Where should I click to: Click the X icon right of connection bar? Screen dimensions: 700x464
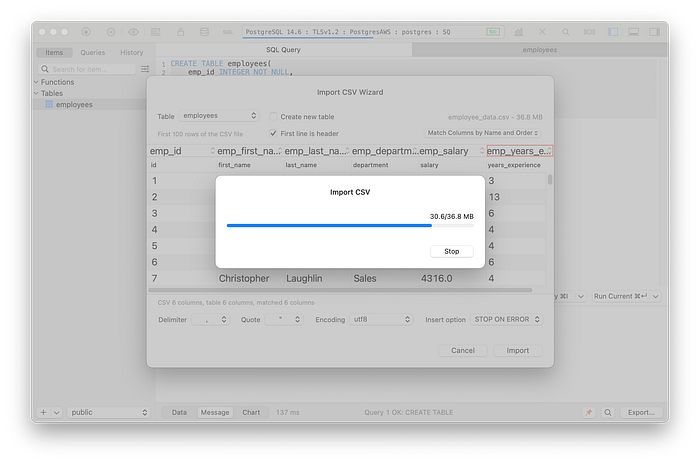[542, 32]
